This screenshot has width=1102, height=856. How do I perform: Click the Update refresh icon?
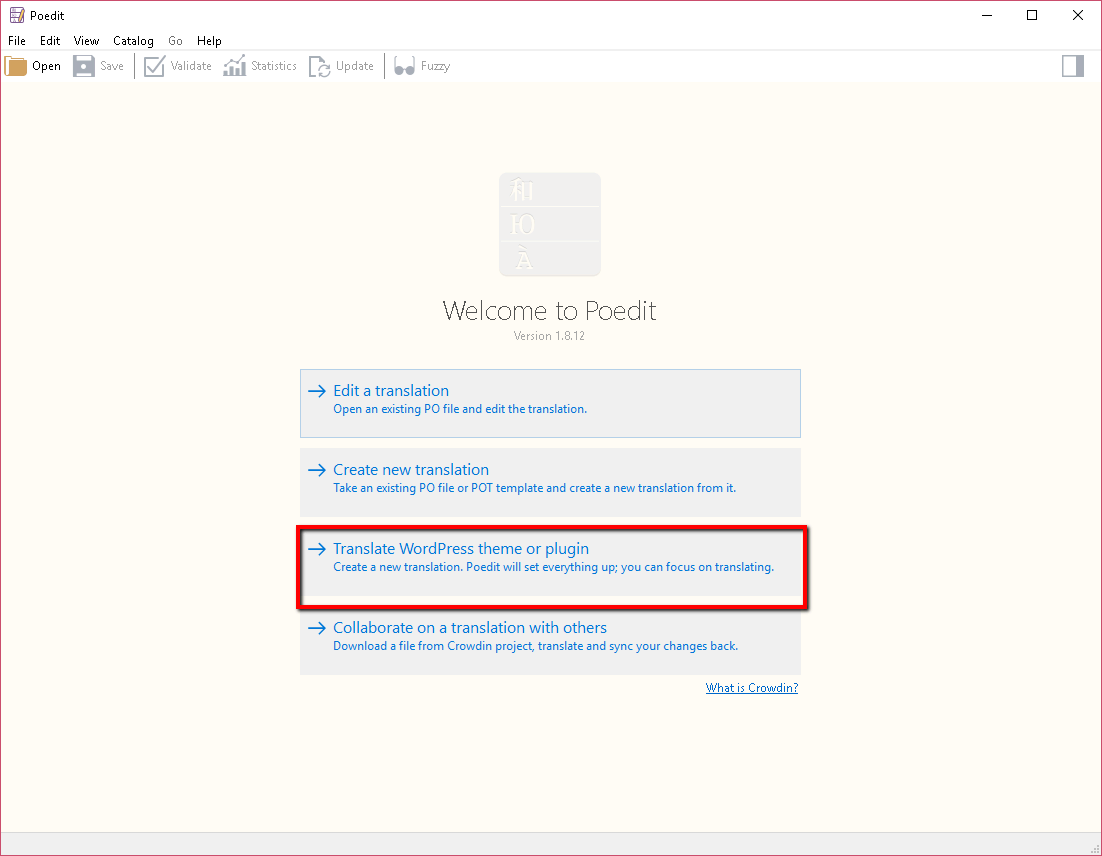(319, 66)
